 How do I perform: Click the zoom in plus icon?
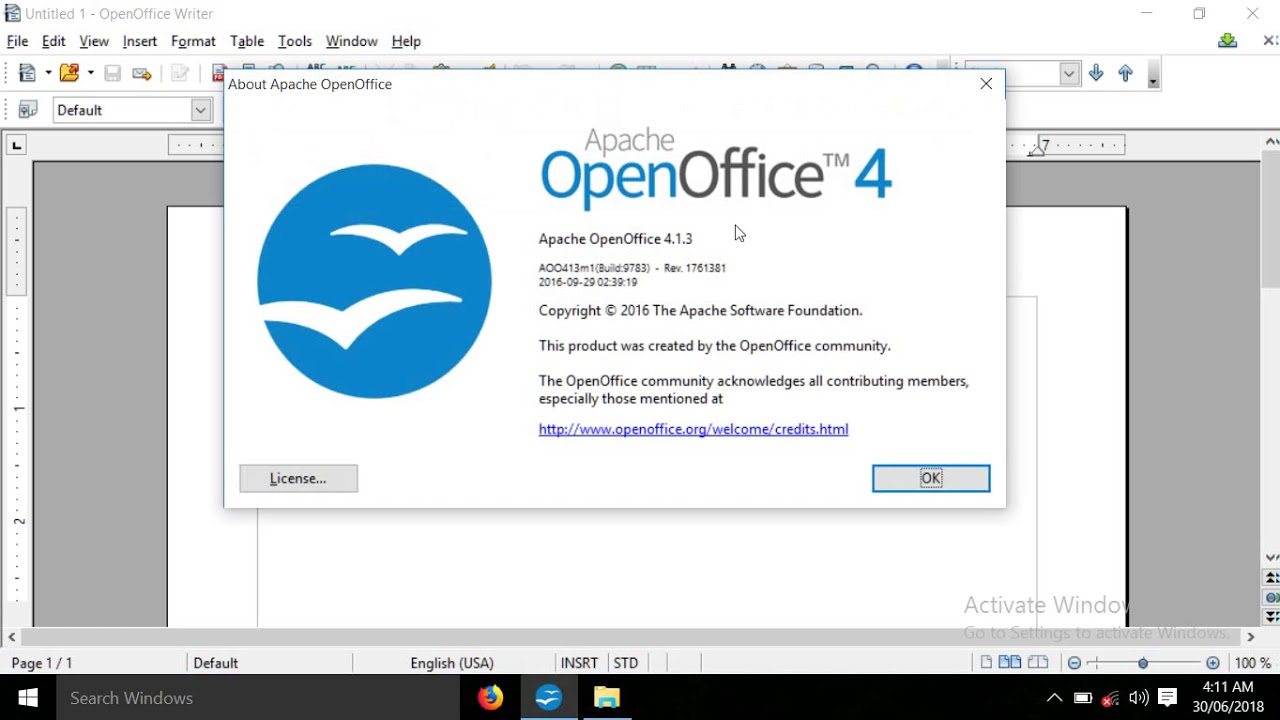tap(1213, 663)
